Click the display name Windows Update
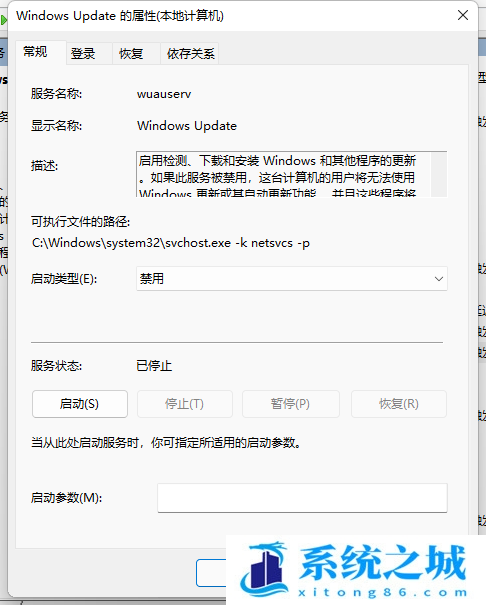486x605 pixels. 187,126
